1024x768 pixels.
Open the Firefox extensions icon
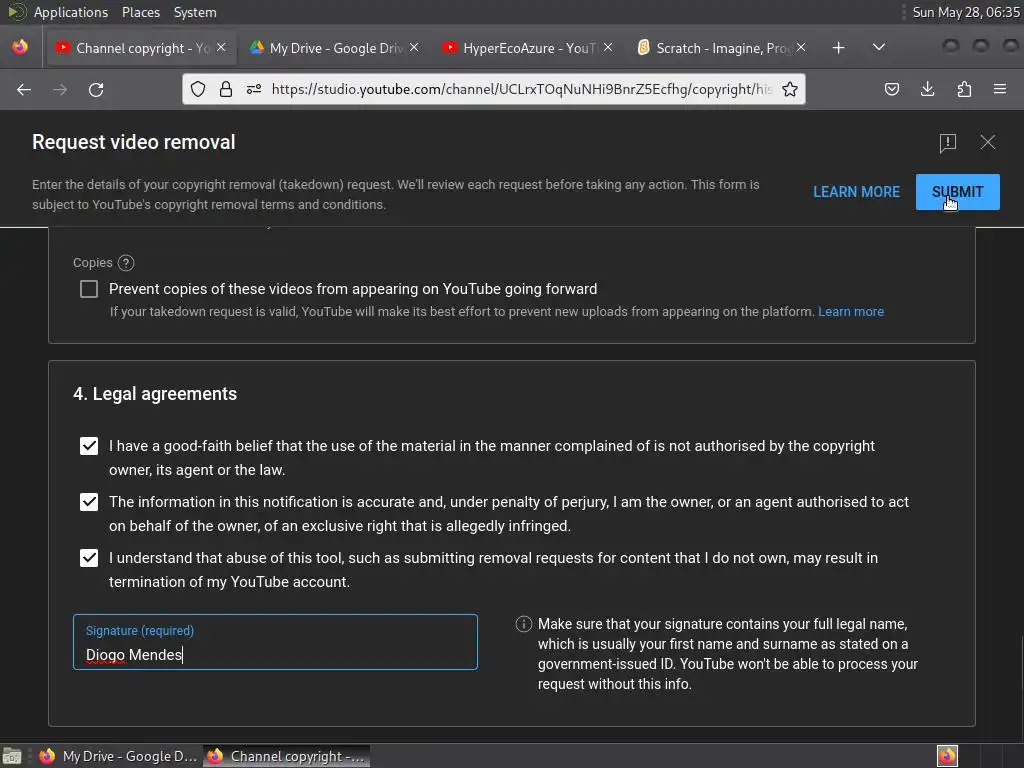(964, 89)
